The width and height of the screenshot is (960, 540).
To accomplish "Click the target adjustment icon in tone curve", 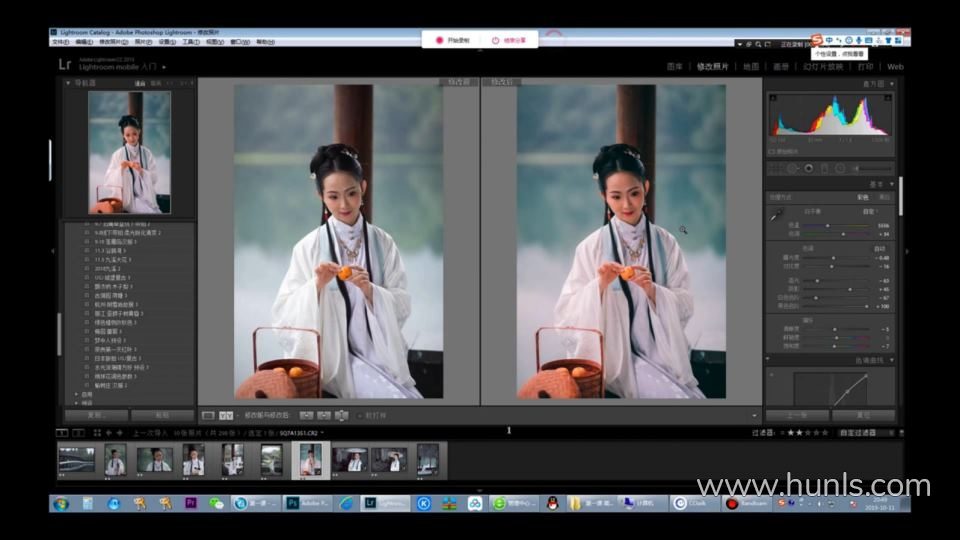I will pyautogui.click(x=772, y=375).
